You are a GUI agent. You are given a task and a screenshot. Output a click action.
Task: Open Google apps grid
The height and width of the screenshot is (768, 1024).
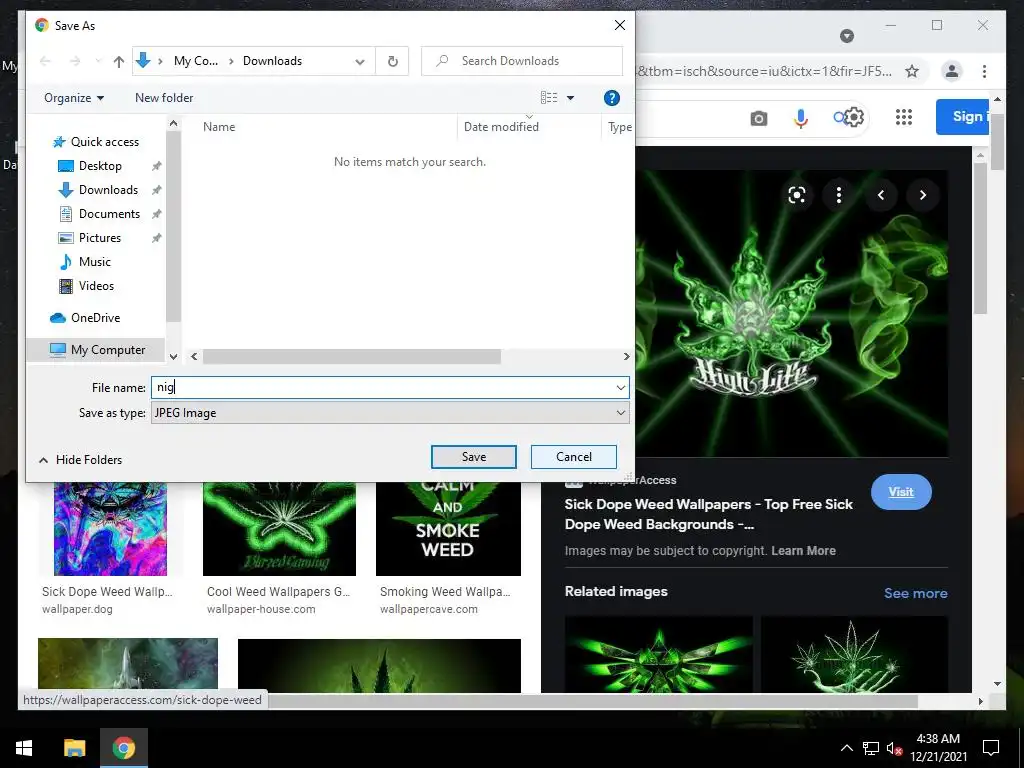pyautogui.click(x=903, y=118)
